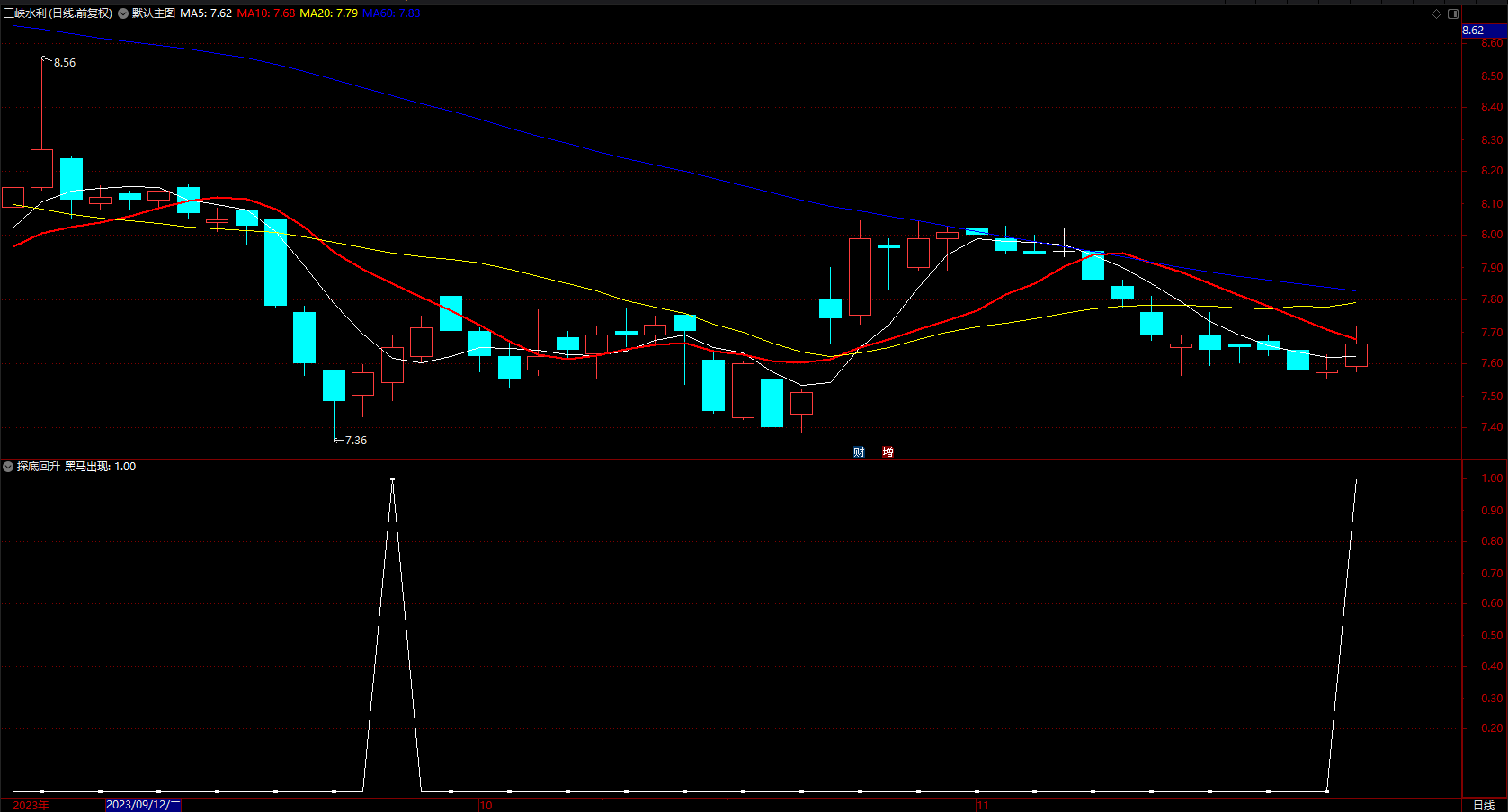Click the 8.00 price axis label
The height and width of the screenshot is (812, 1508).
pos(1492,236)
